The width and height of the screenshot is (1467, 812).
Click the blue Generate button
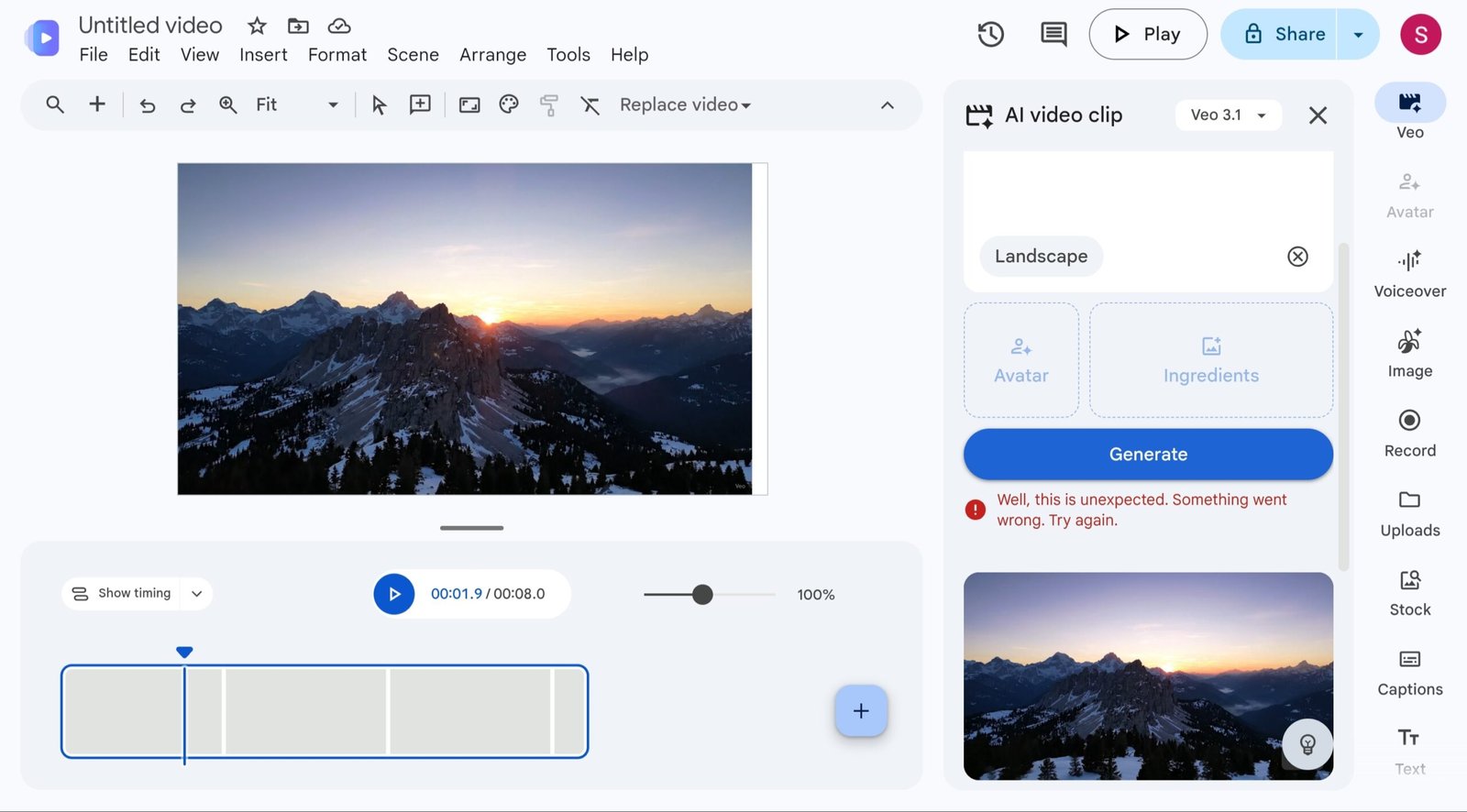point(1148,455)
